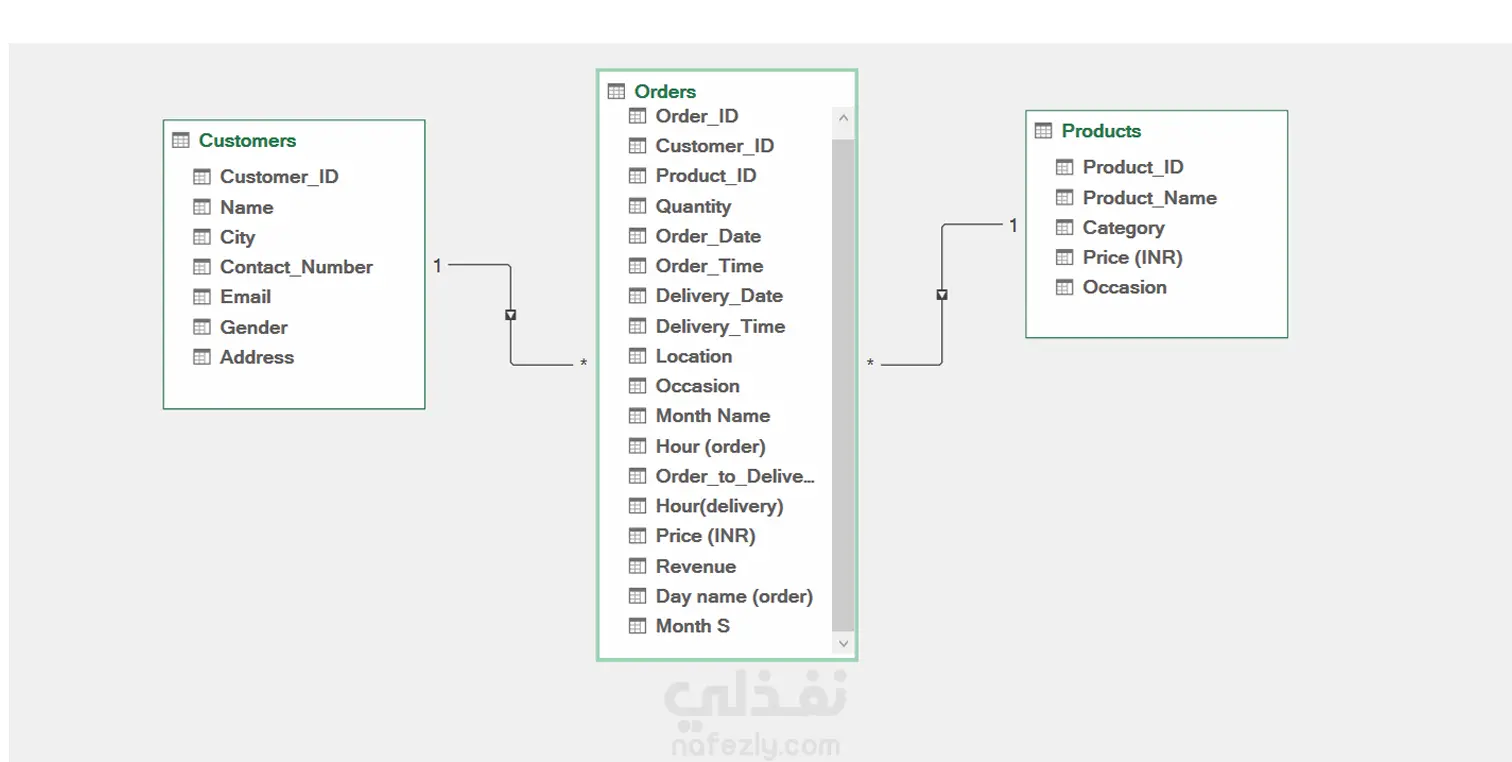This screenshot has height=762, width=1512.
Task: Select the Contact_Number field in Customers
Action: pos(283,267)
